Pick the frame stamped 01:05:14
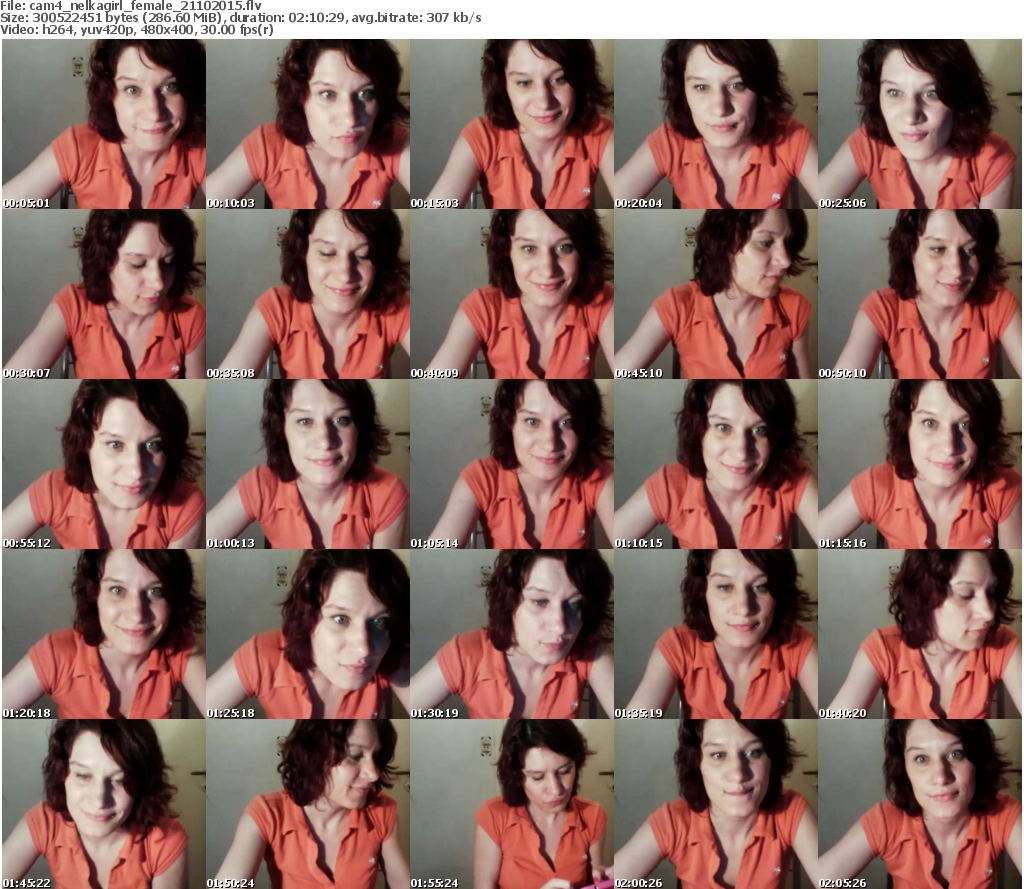 [x=511, y=464]
